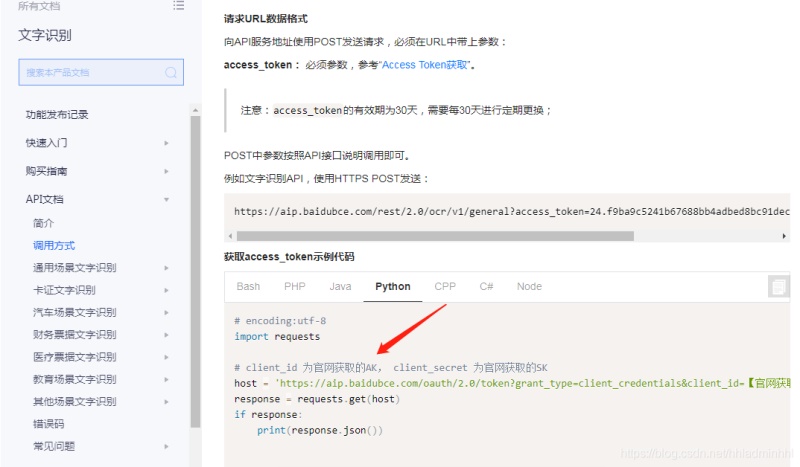Switch to the PHP code tab
Image resolution: width=800 pixels, height=467 pixels.
point(294,286)
